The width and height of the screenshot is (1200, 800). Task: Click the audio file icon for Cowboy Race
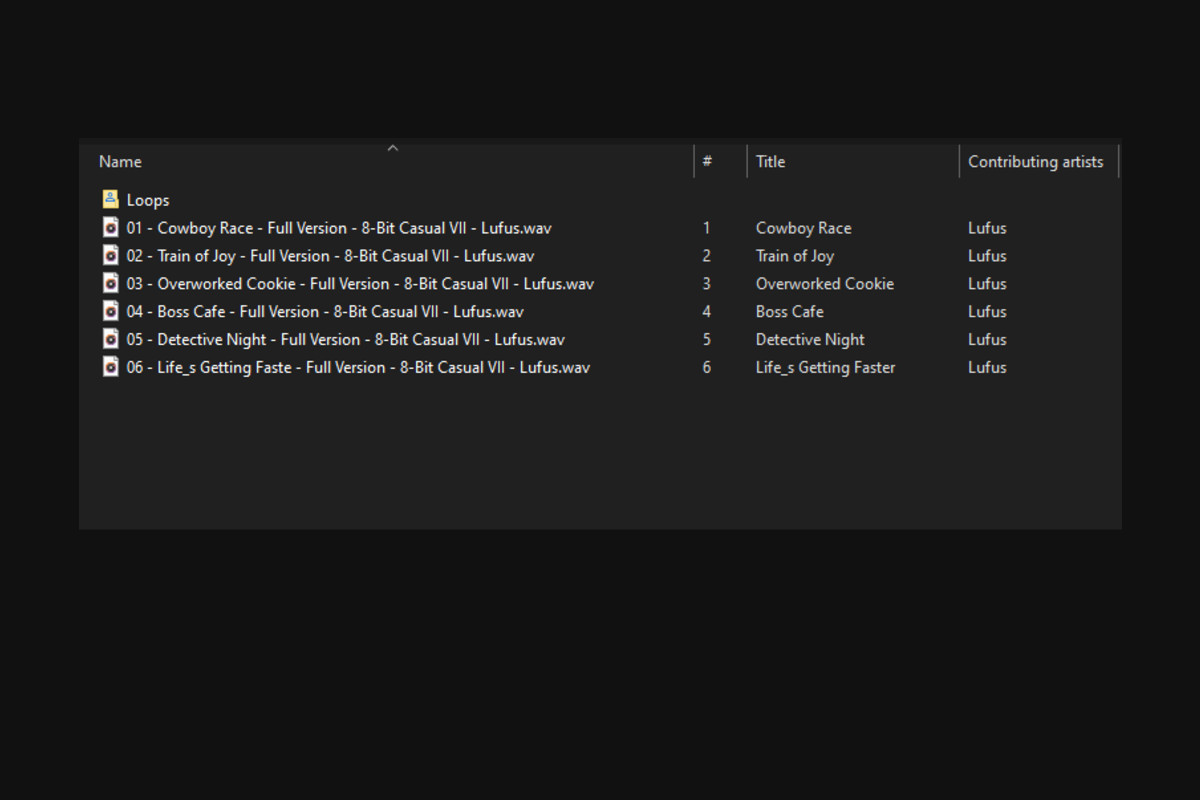click(x=110, y=227)
